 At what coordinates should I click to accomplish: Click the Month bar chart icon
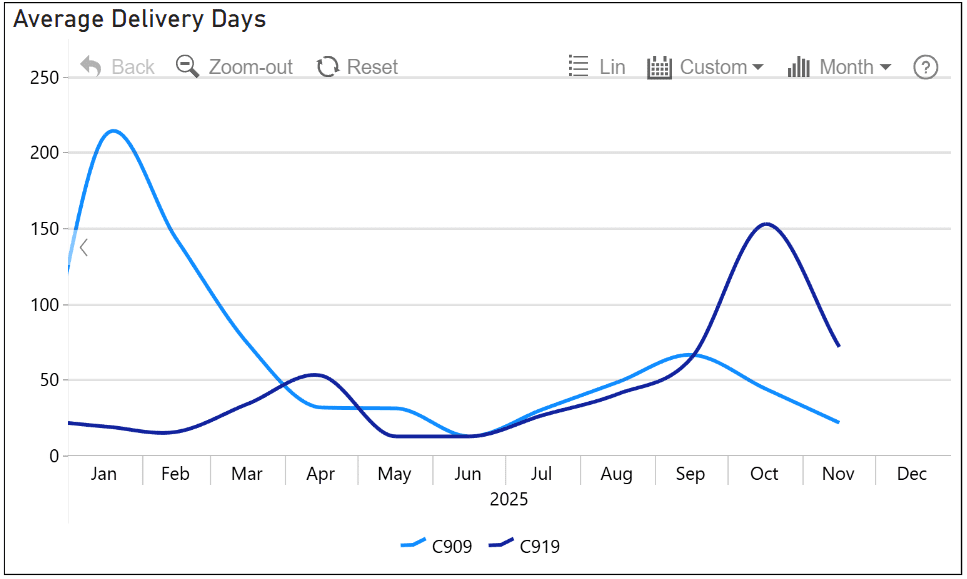point(798,67)
